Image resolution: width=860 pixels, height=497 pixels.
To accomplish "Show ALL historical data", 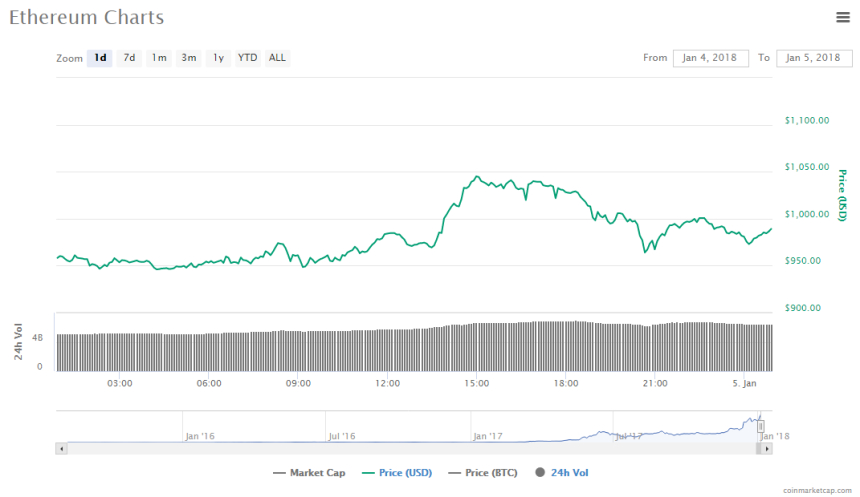I will [x=277, y=58].
